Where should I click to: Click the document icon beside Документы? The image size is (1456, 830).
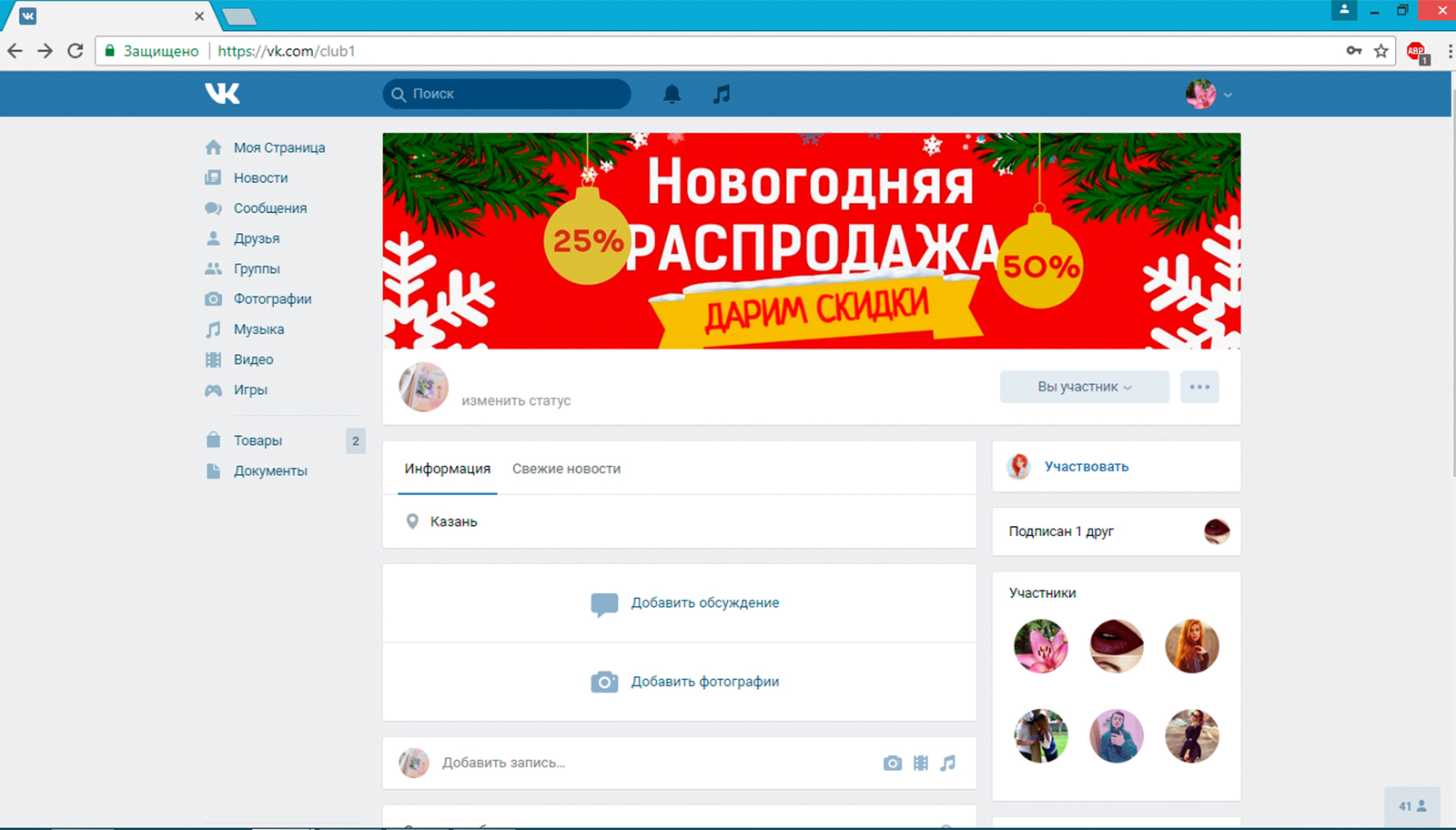tap(213, 471)
